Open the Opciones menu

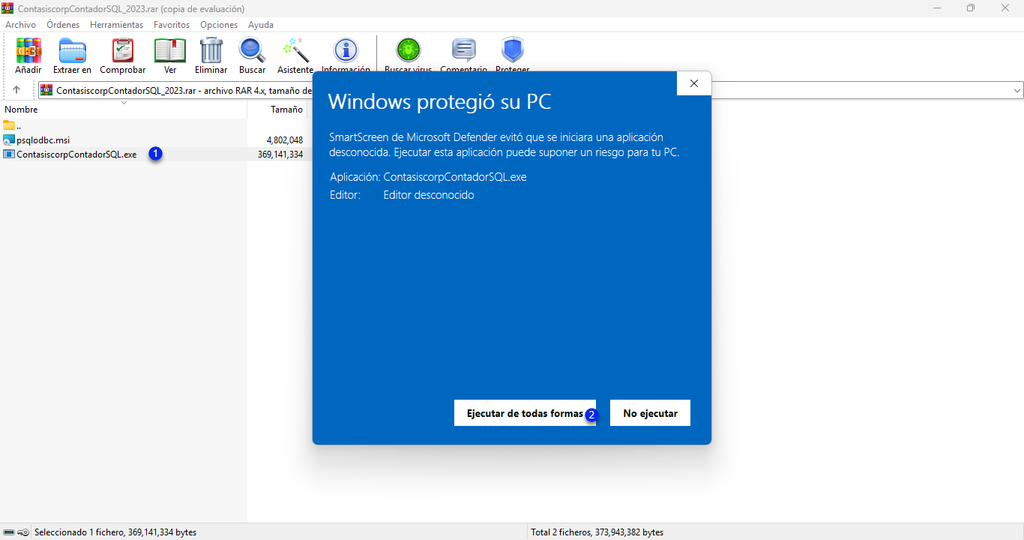[219, 25]
